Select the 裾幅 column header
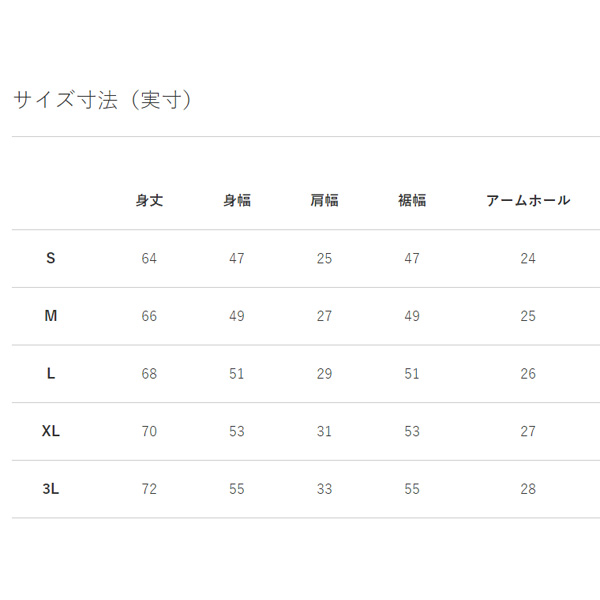The height and width of the screenshot is (600, 600). (x=412, y=201)
